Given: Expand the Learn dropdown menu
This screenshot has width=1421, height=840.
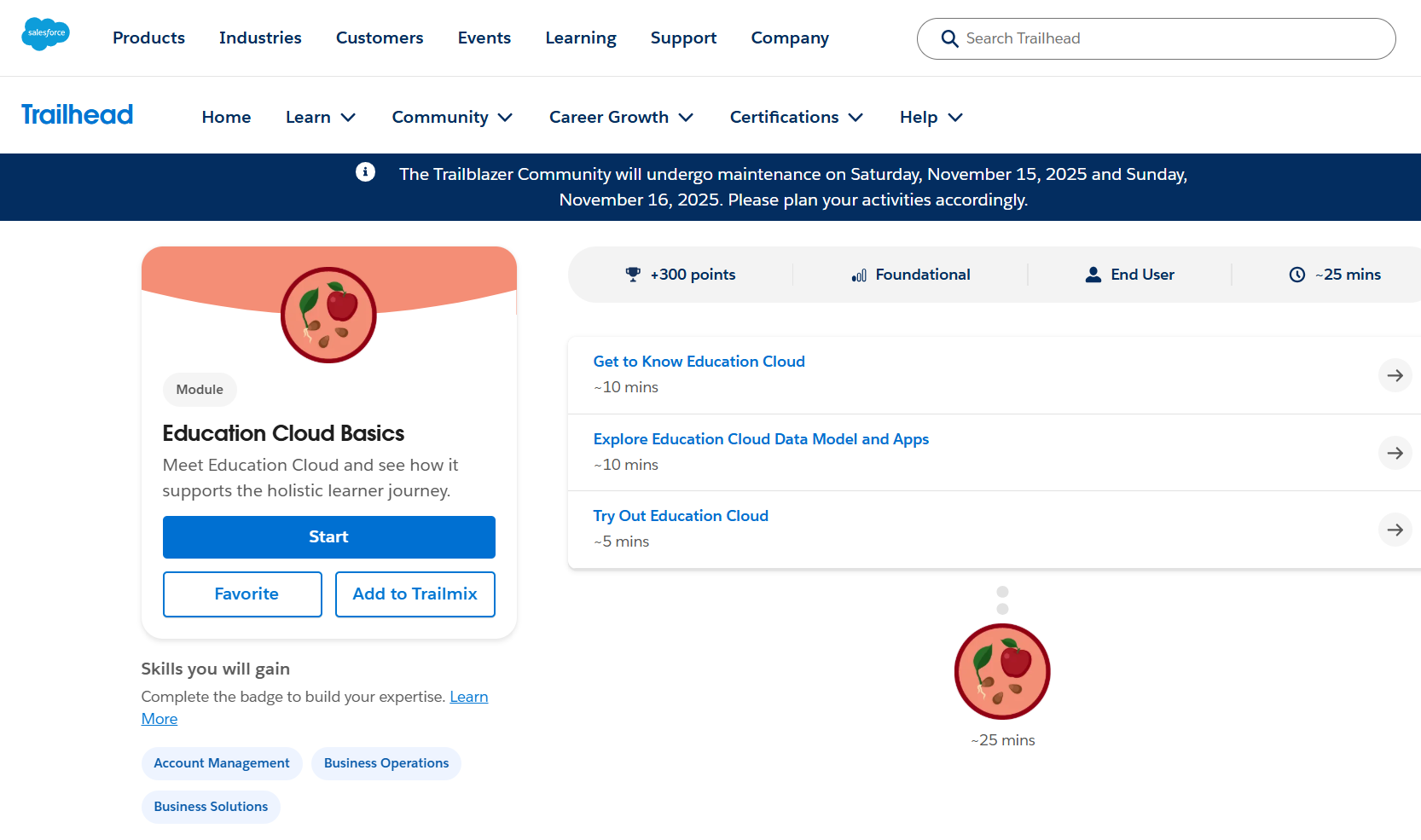Looking at the screenshot, I should pyautogui.click(x=320, y=117).
